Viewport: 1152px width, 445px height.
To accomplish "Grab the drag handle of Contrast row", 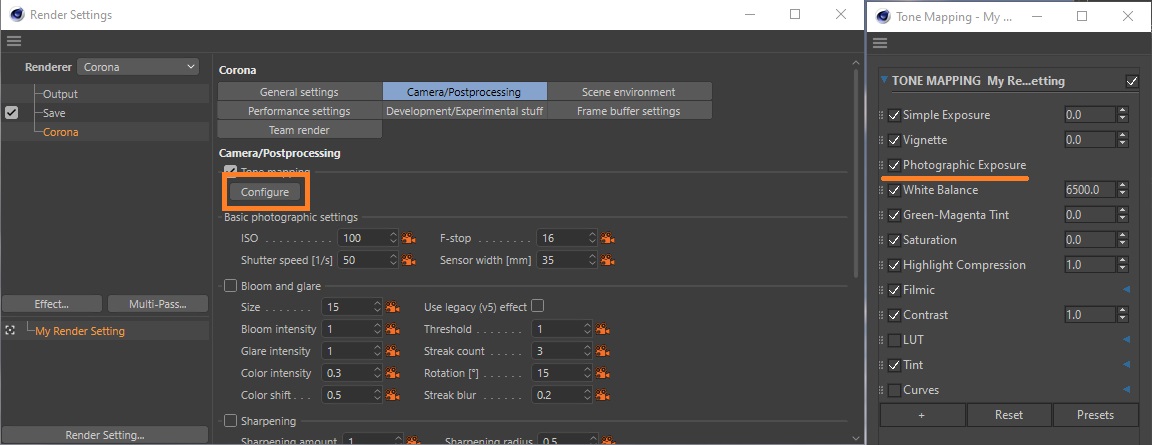I will (882, 315).
